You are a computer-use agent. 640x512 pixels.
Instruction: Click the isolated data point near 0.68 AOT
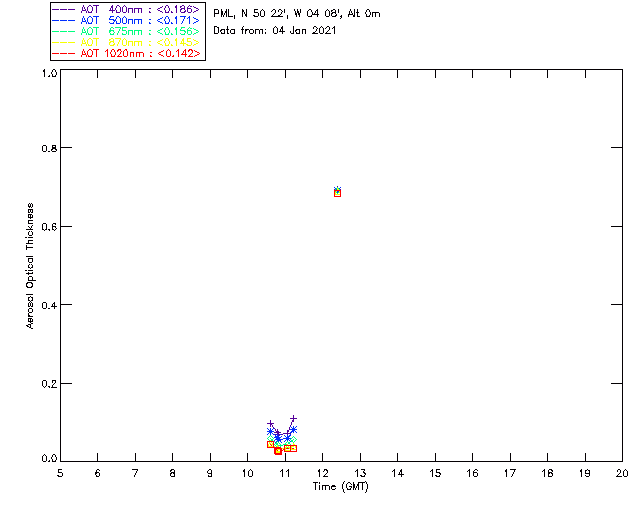337,192
